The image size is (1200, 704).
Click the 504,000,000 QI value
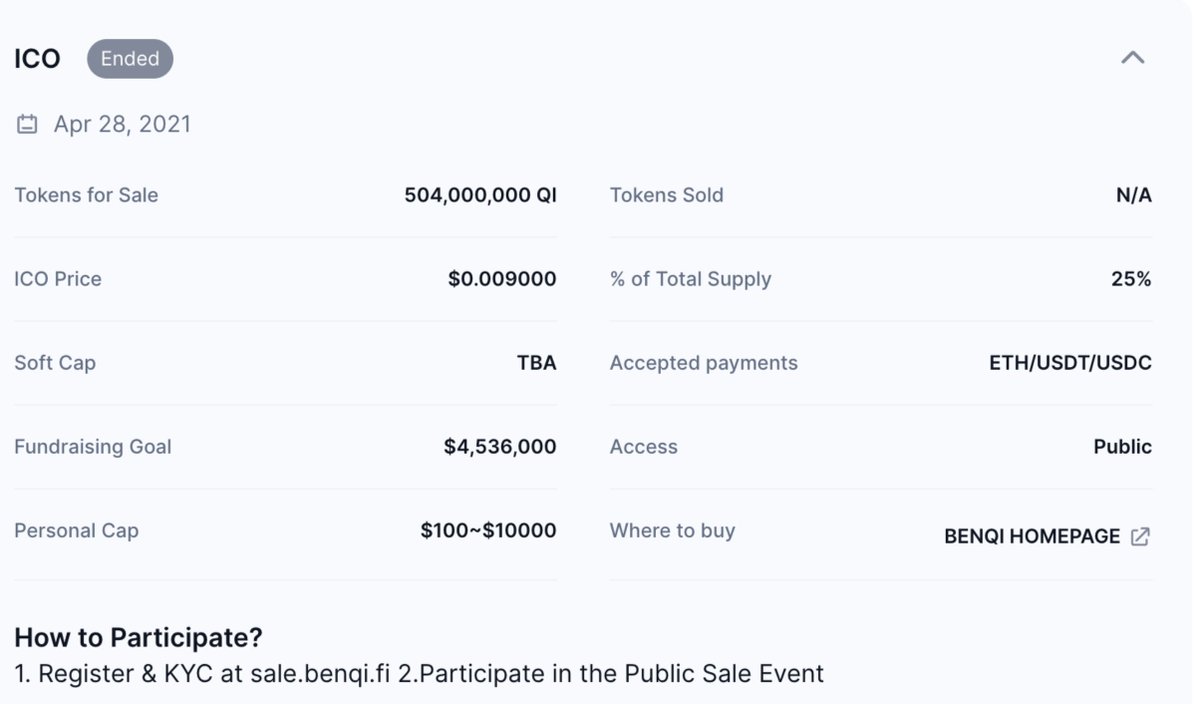click(x=480, y=195)
